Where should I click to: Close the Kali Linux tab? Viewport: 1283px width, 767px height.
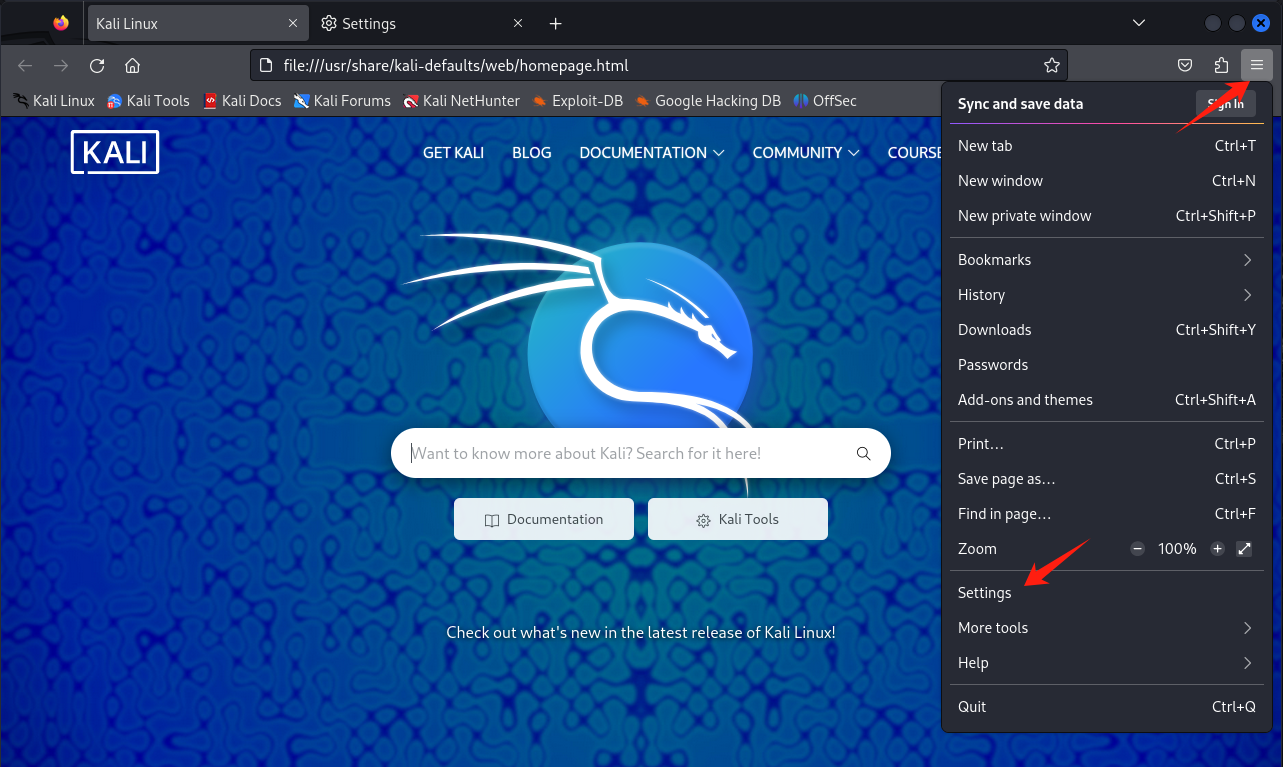[x=293, y=23]
